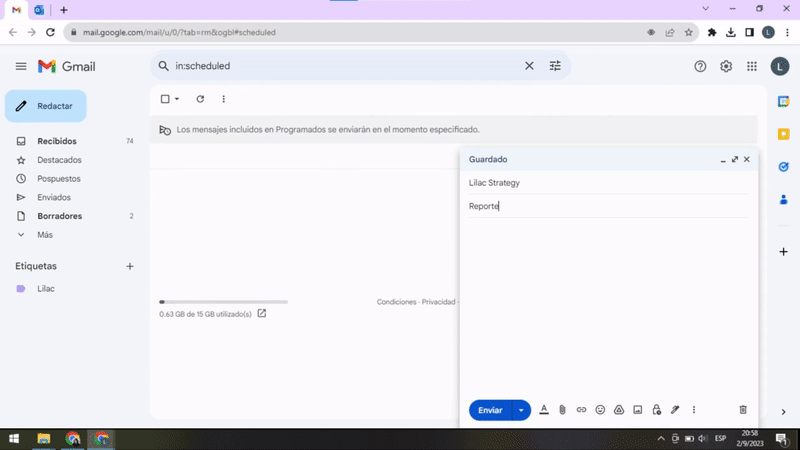Tick the select-all messages checkbox
This screenshot has height=450, width=800.
tap(165, 99)
